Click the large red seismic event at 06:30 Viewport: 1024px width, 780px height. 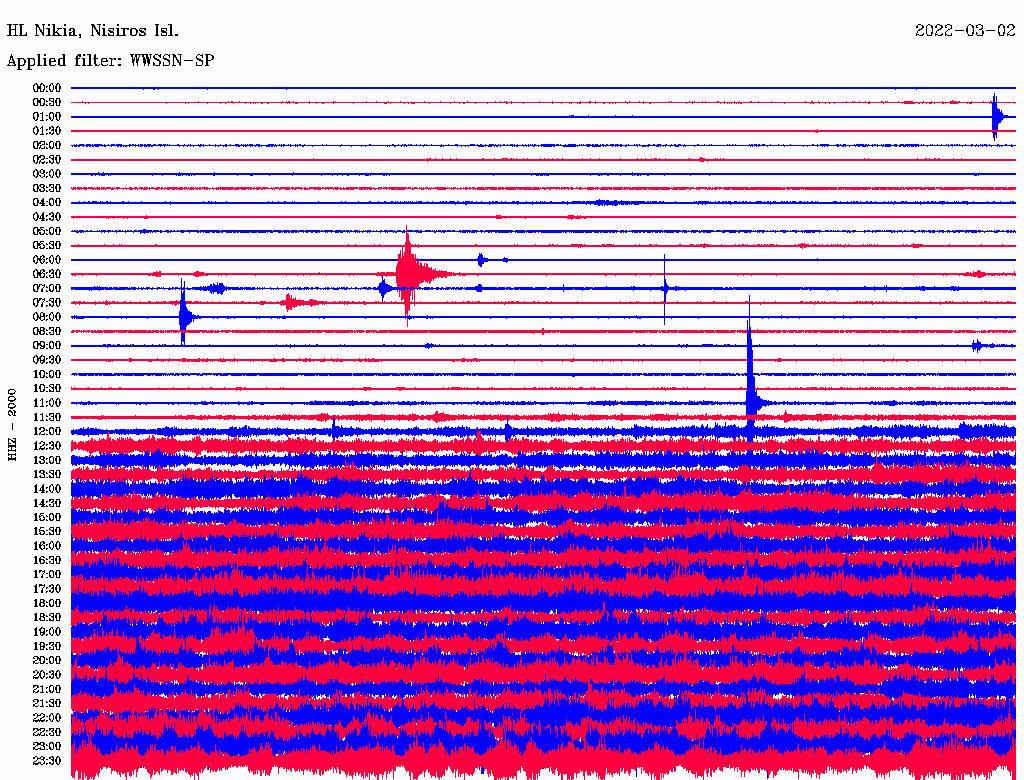[x=408, y=273]
